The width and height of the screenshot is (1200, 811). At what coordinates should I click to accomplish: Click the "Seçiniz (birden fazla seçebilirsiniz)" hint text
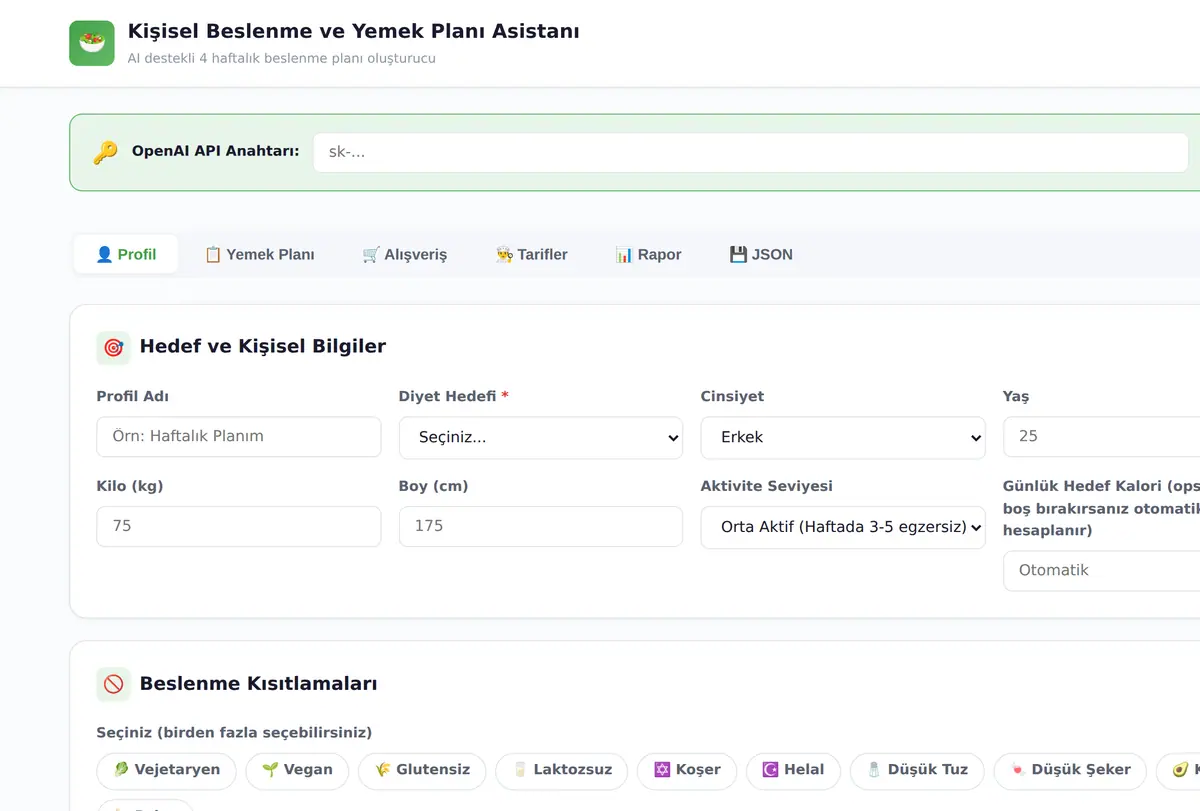[x=234, y=733]
